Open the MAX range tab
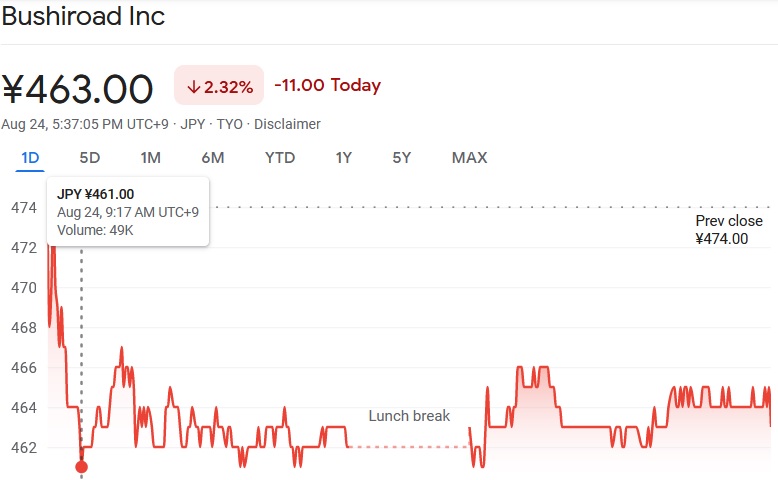The width and height of the screenshot is (778, 480). tap(469, 158)
